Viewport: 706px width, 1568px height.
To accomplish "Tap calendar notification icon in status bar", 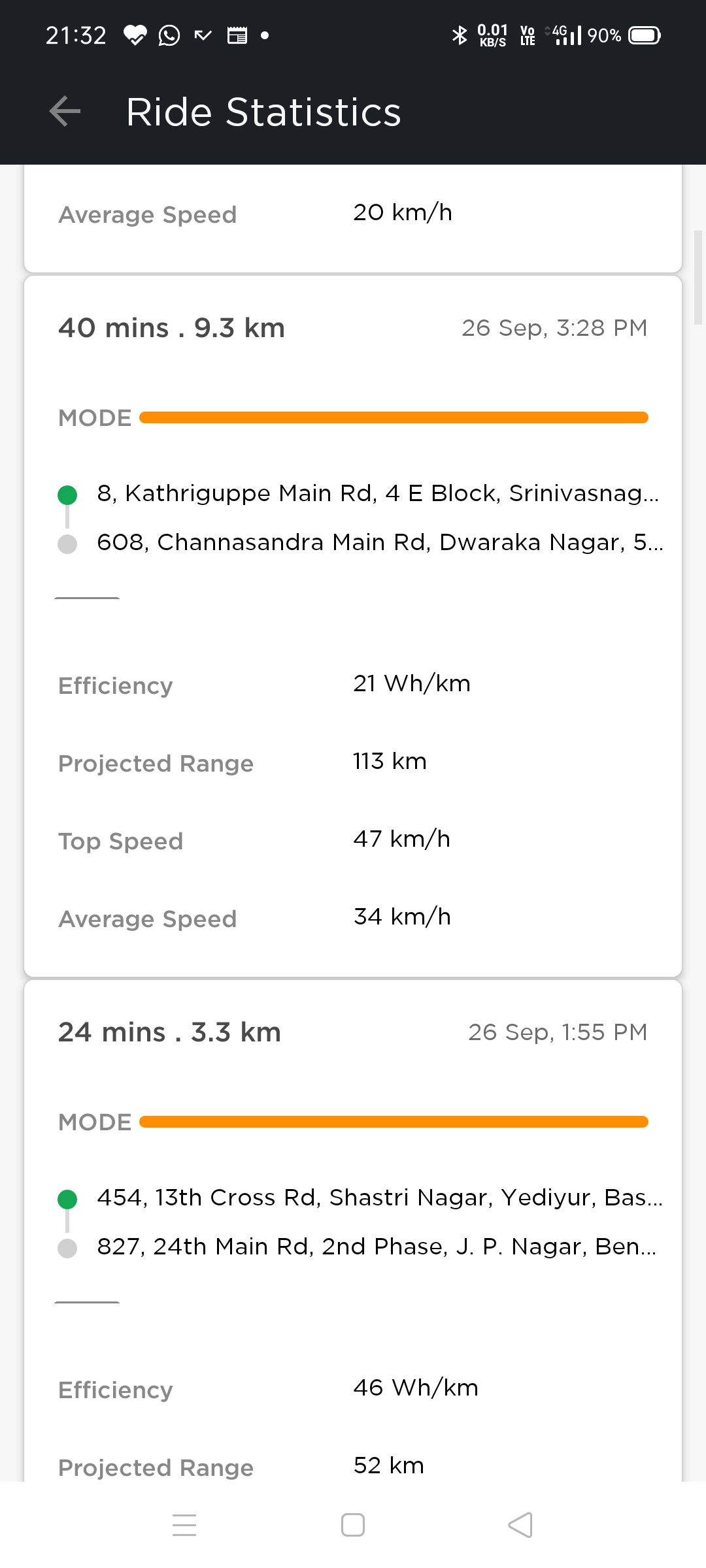I will click(x=237, y=35).
